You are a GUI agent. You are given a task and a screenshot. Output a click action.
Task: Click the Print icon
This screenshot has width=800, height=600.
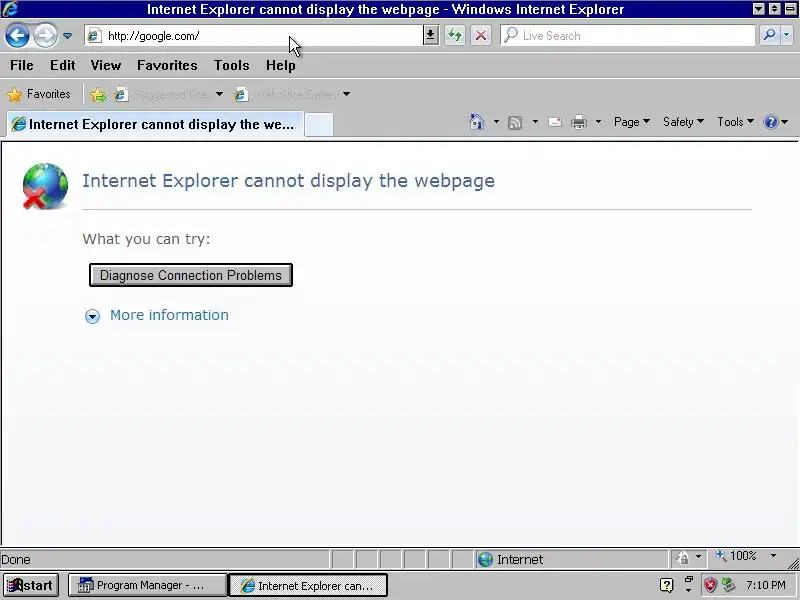point(579,122)
